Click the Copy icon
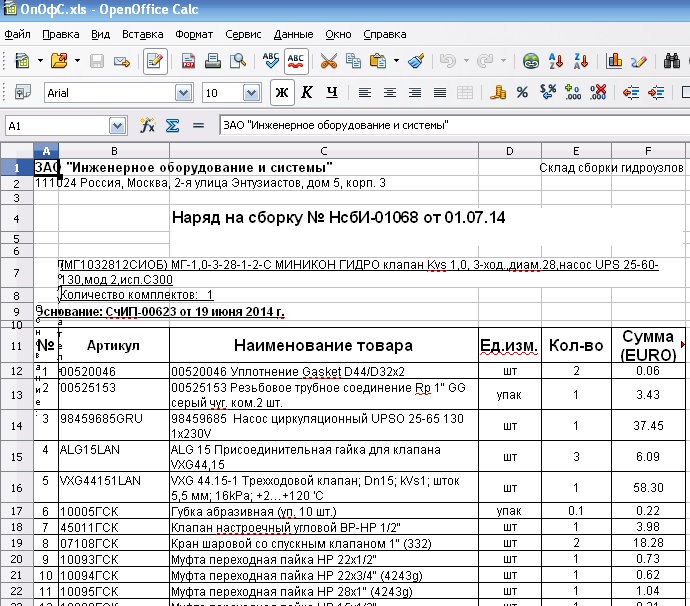 (x=353, y=61)
